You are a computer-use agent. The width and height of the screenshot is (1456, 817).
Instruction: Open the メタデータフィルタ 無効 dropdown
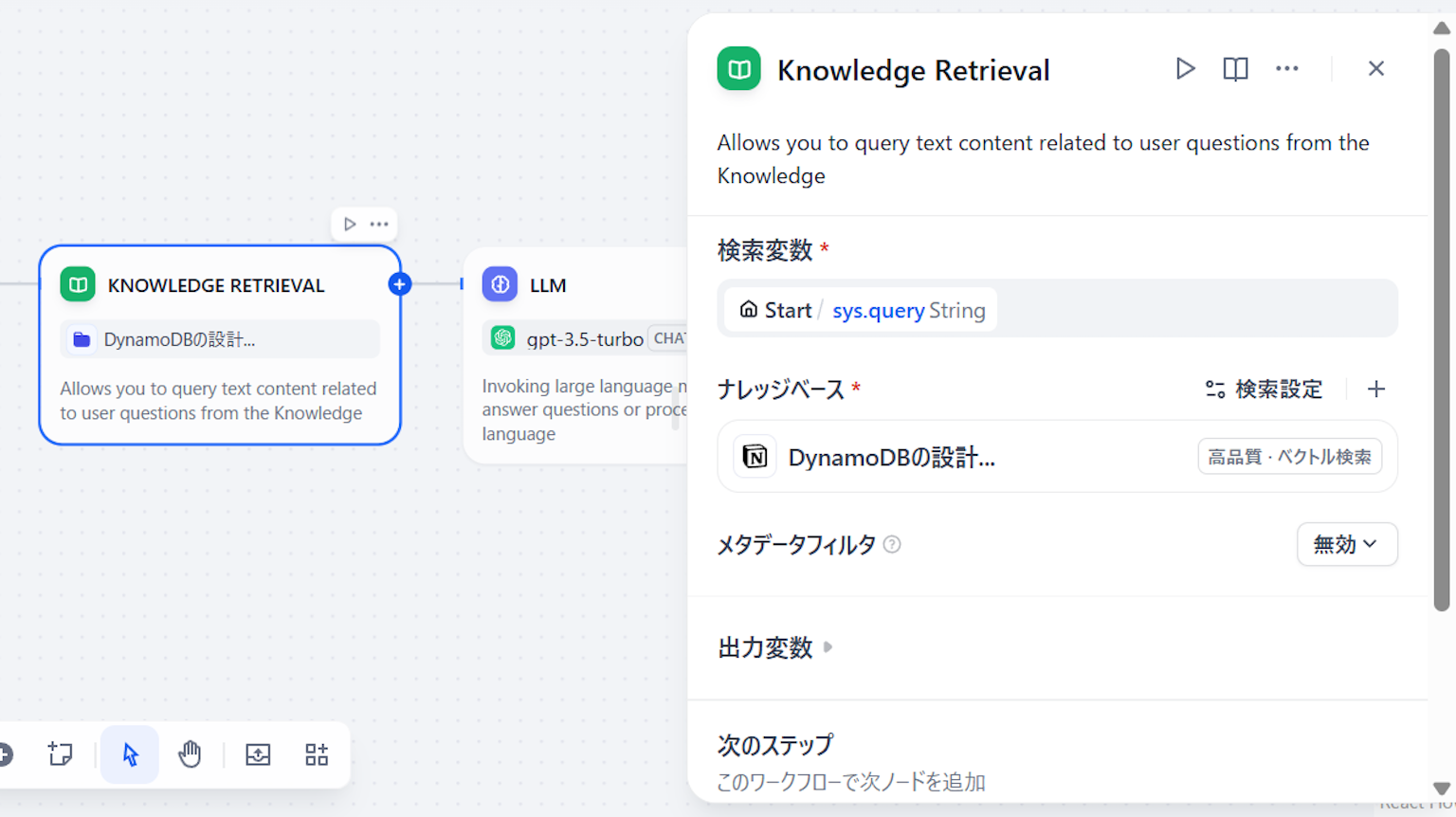(1346, 544)
